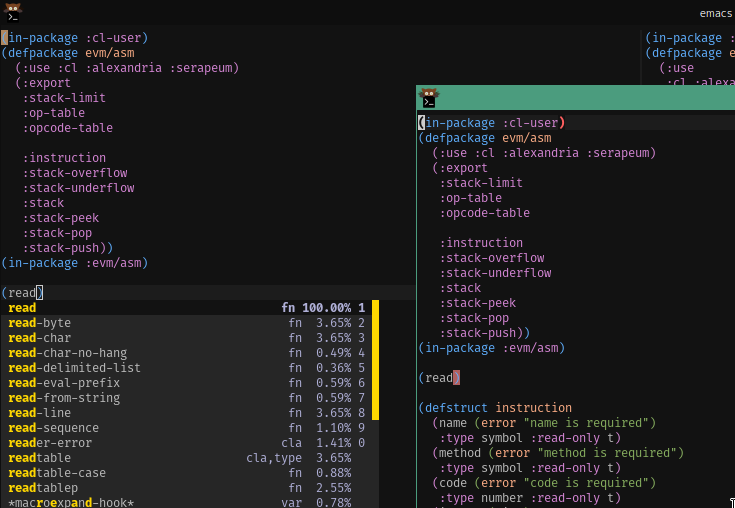The height and width of the screenshot is (508, 735).
Task: Click the emacs title text at top right
Action: (716, 14)
